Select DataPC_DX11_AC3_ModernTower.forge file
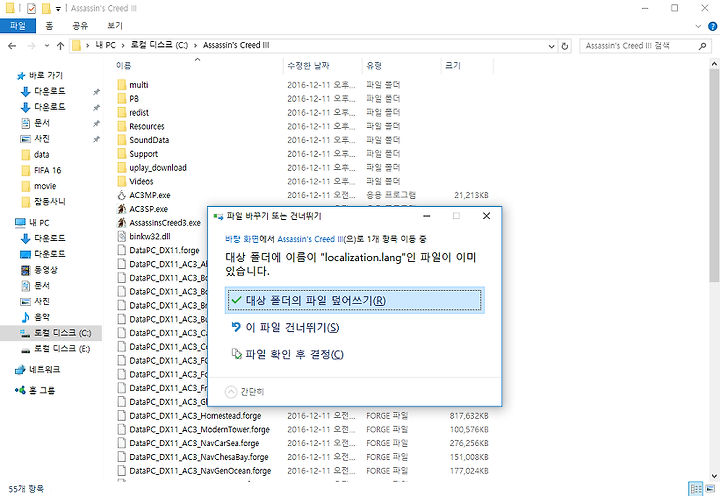The width and height of the screenshot is (720, 496). click(199, 429)
